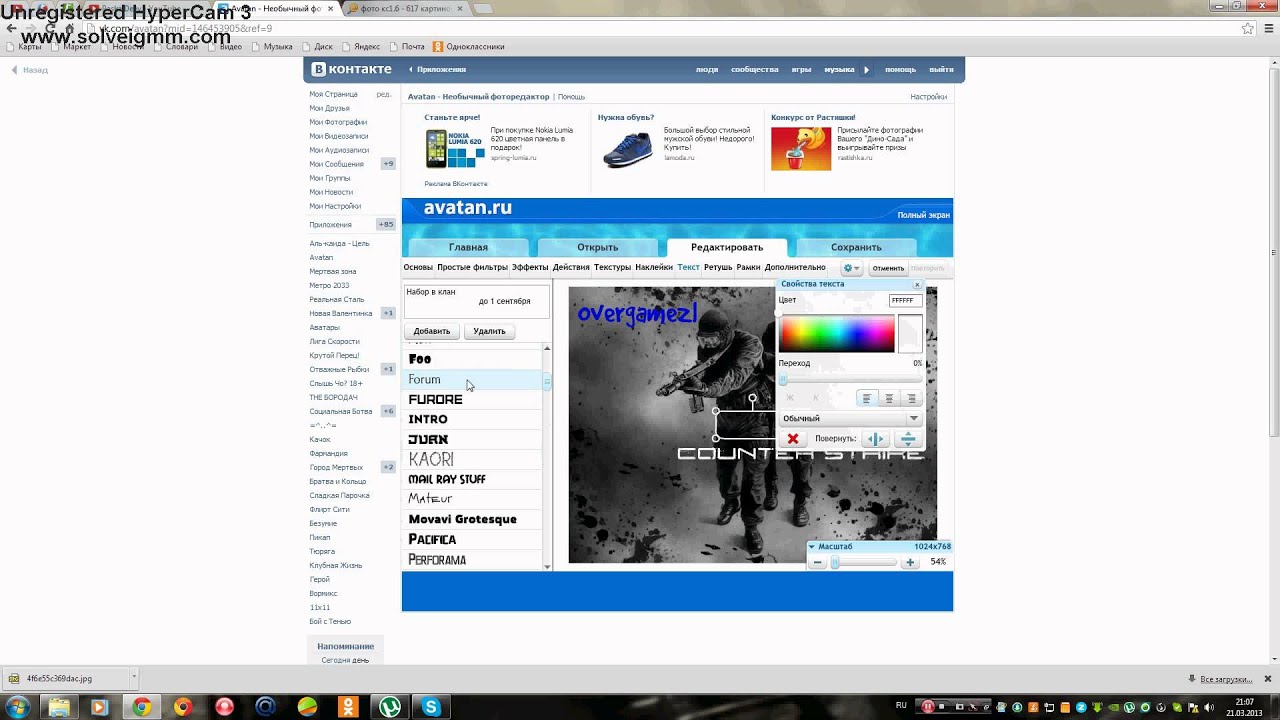Image resolution: width=1280 pixels, height=720 pixels.
Task: Click the red X delete text button
Action: (x=793, y=438)
